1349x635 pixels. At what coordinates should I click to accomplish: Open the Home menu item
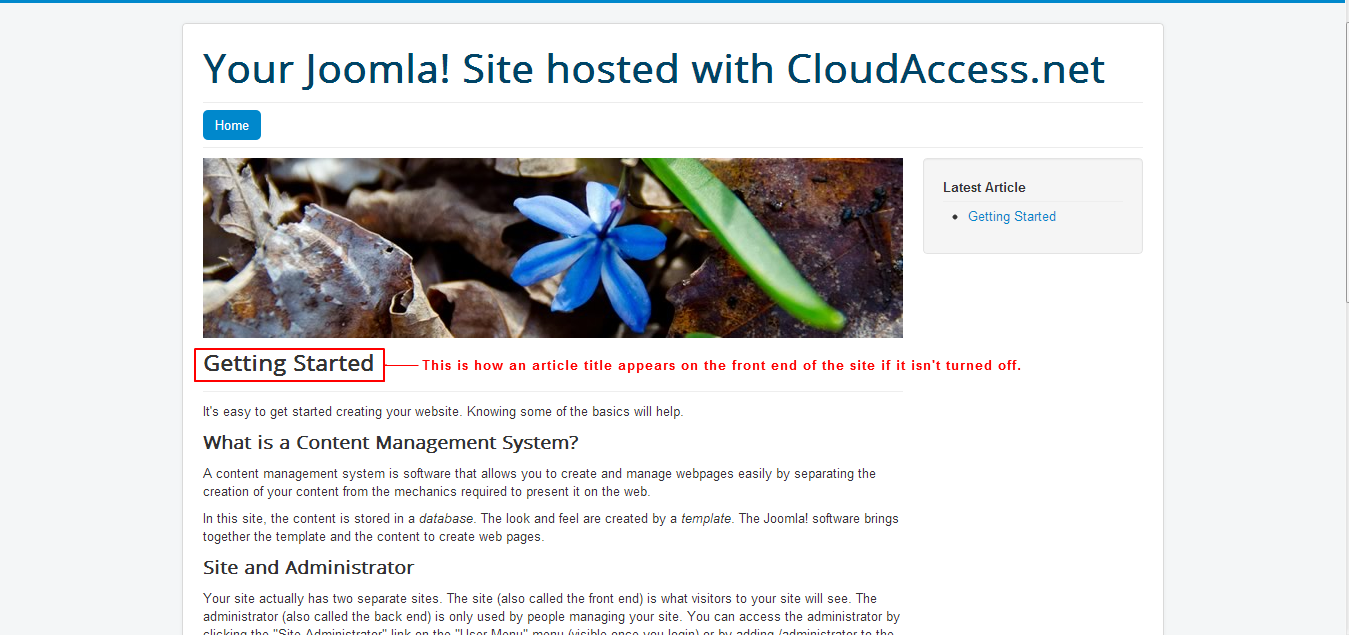coord(232,125)
